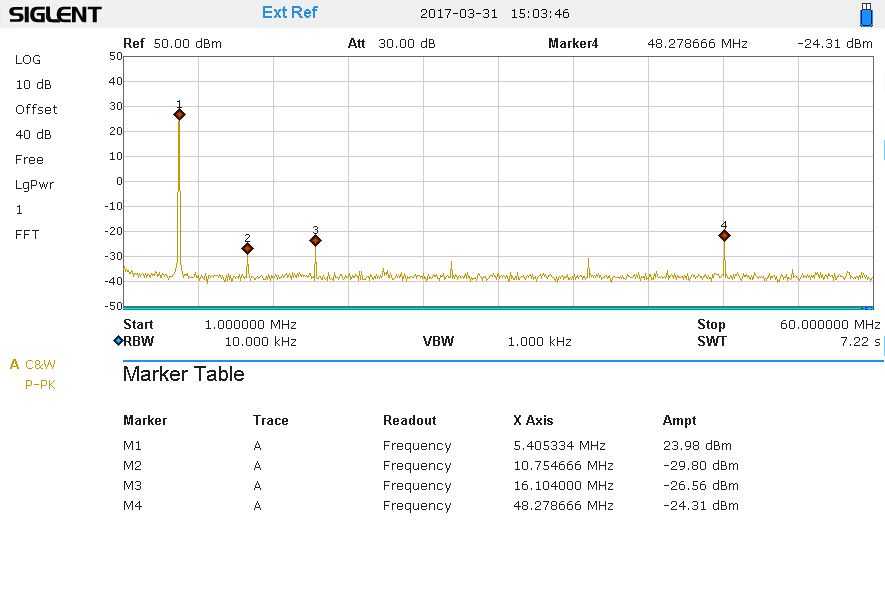Click the 10 dB scale-per-division label
The width and height of the screenshot is (885, 600).
tap(33, 85)
